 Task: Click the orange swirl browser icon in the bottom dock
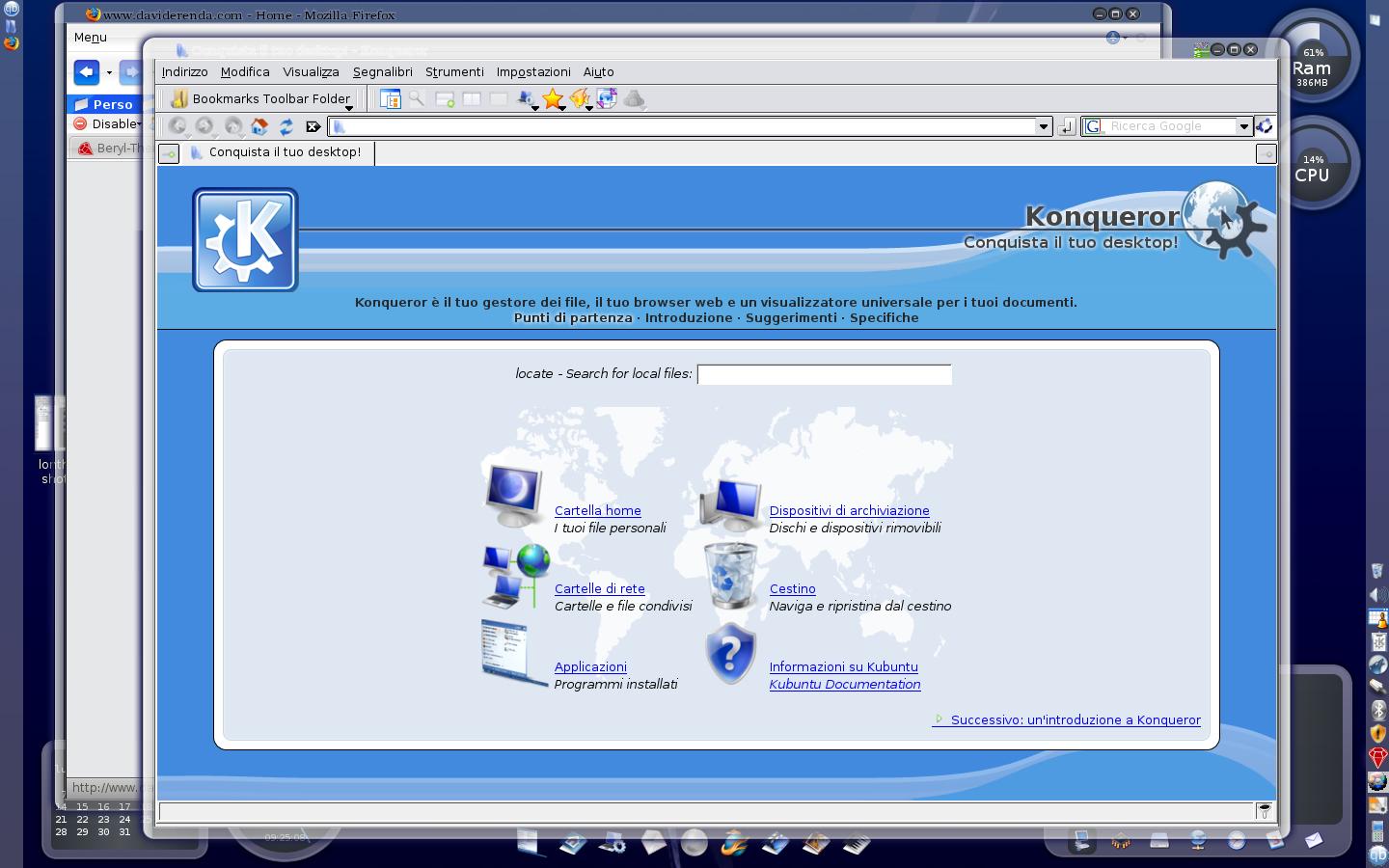734,844
